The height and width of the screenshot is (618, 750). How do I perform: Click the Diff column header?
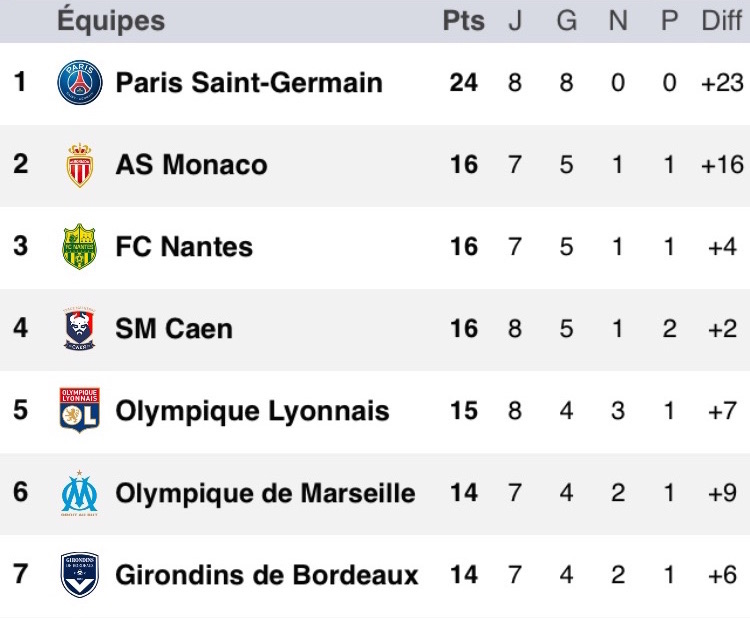click(722, 21)
